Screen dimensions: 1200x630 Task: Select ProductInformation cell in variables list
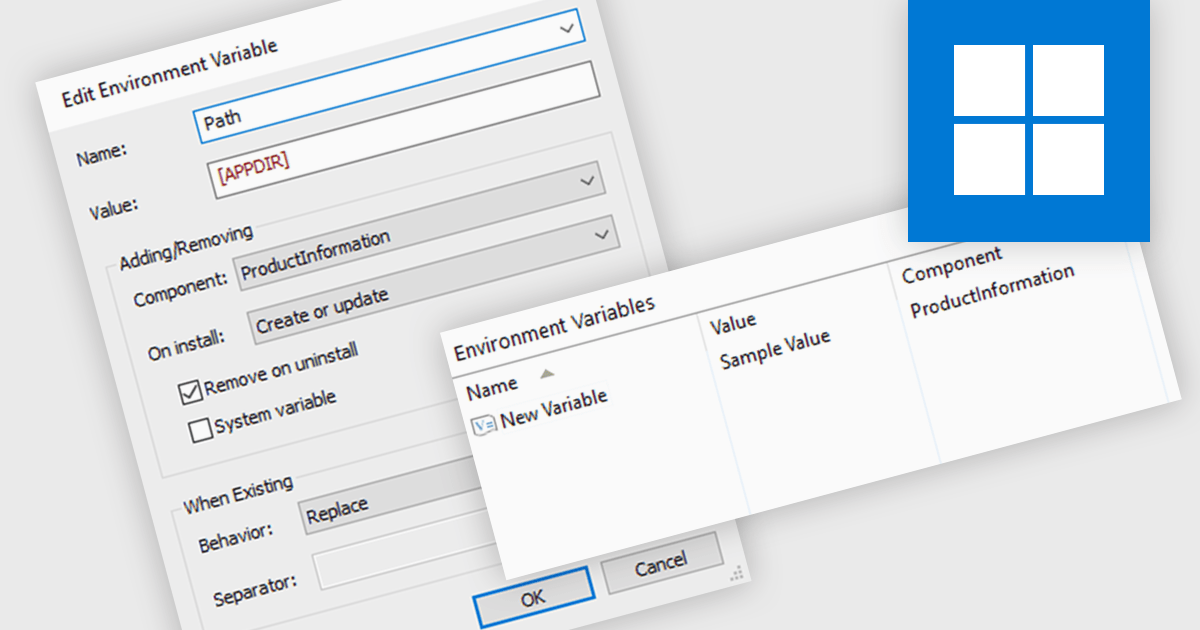(992, 291)
